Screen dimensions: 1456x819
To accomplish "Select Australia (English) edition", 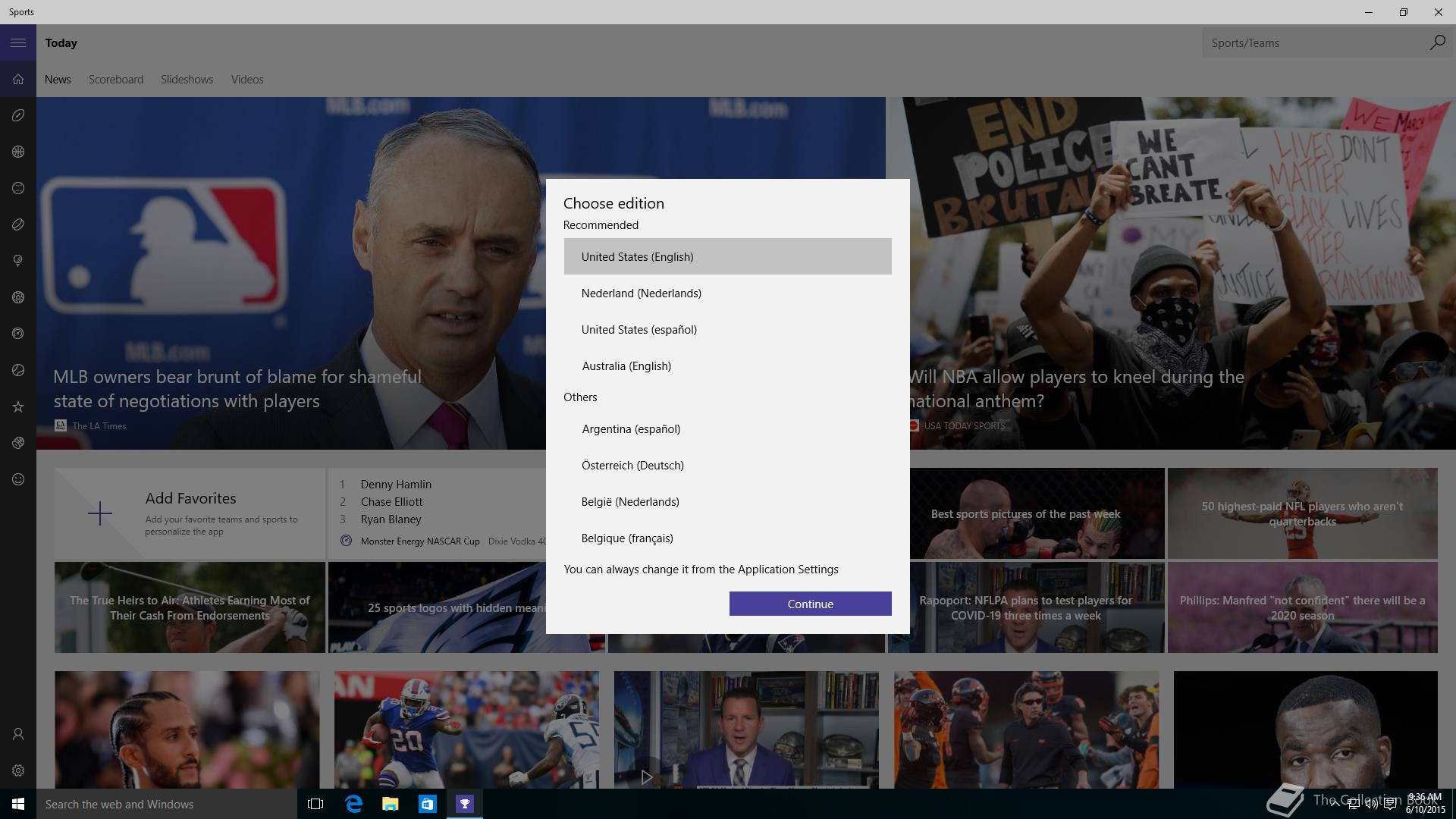I will point(727,366).
